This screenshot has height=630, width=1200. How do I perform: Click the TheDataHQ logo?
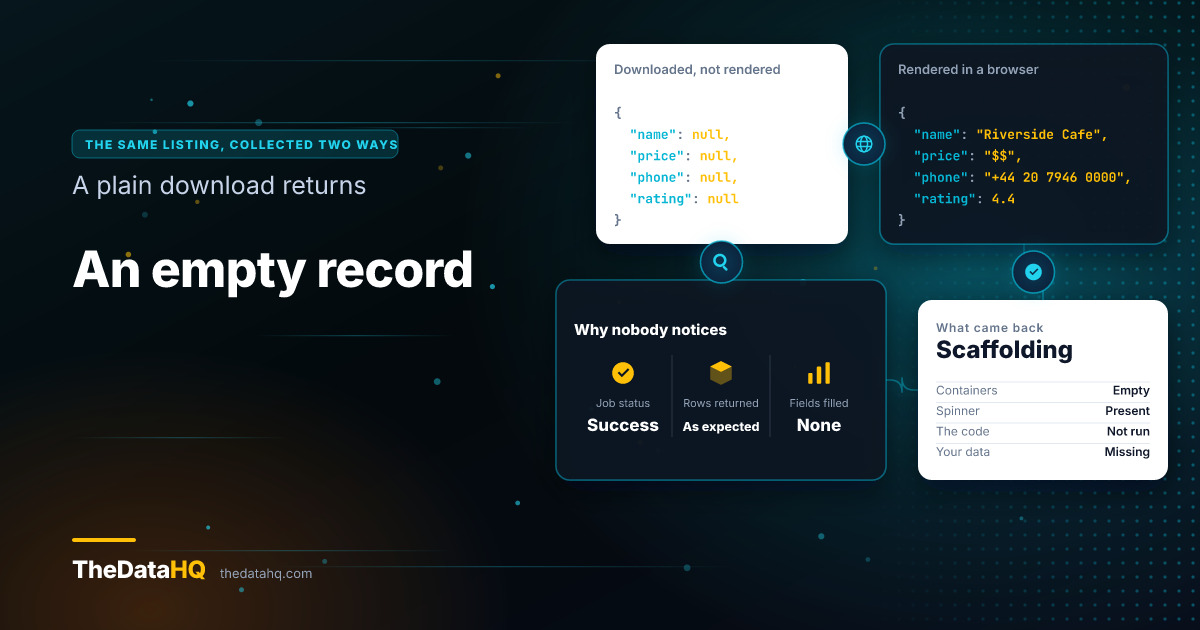pyautogui.click(x=139, y=570)
